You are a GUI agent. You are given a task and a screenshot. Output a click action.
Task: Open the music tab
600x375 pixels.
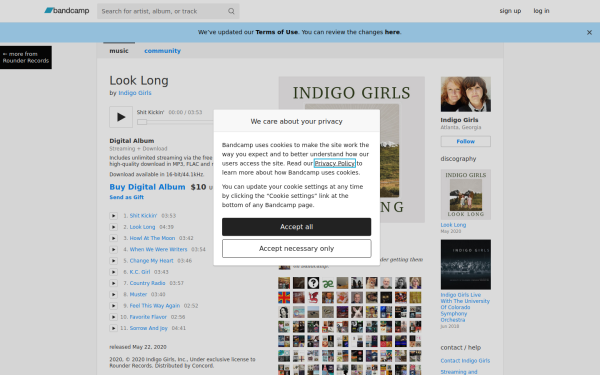click(x=119, y=51)
